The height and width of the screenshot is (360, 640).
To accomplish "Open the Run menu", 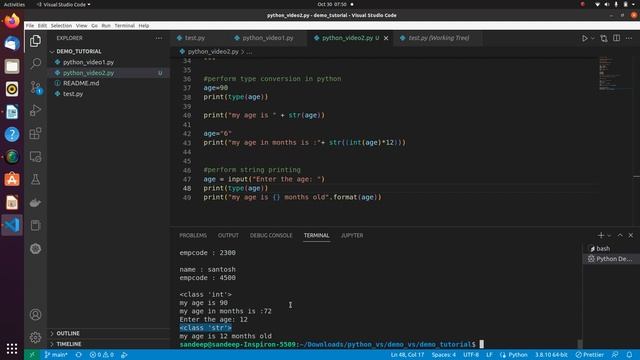I will click(106, 25).
